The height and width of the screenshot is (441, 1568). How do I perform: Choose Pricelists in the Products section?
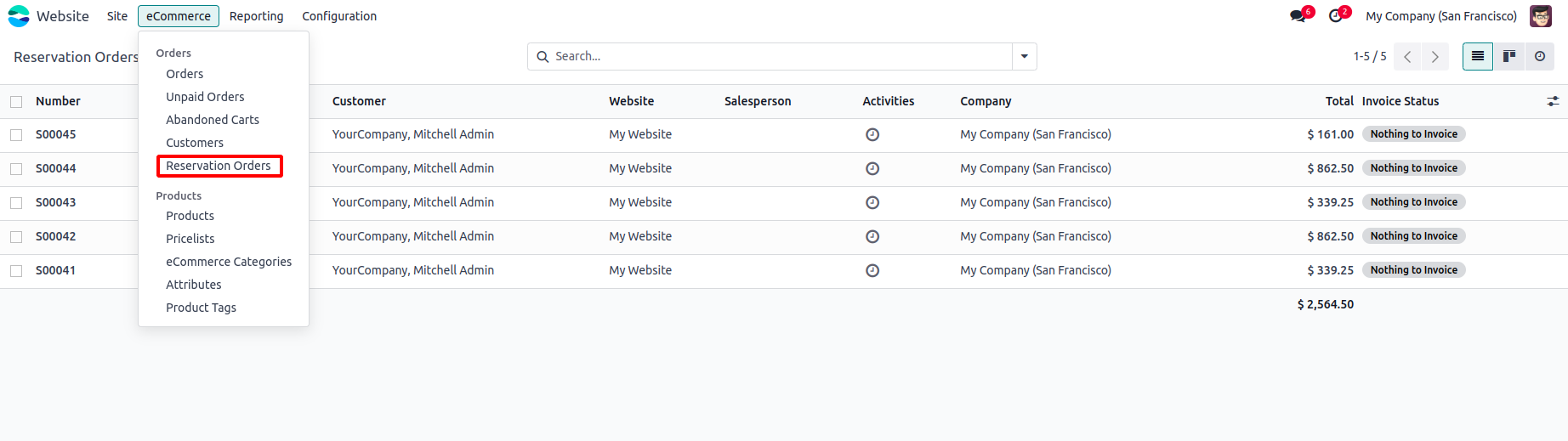coord(190,239)
